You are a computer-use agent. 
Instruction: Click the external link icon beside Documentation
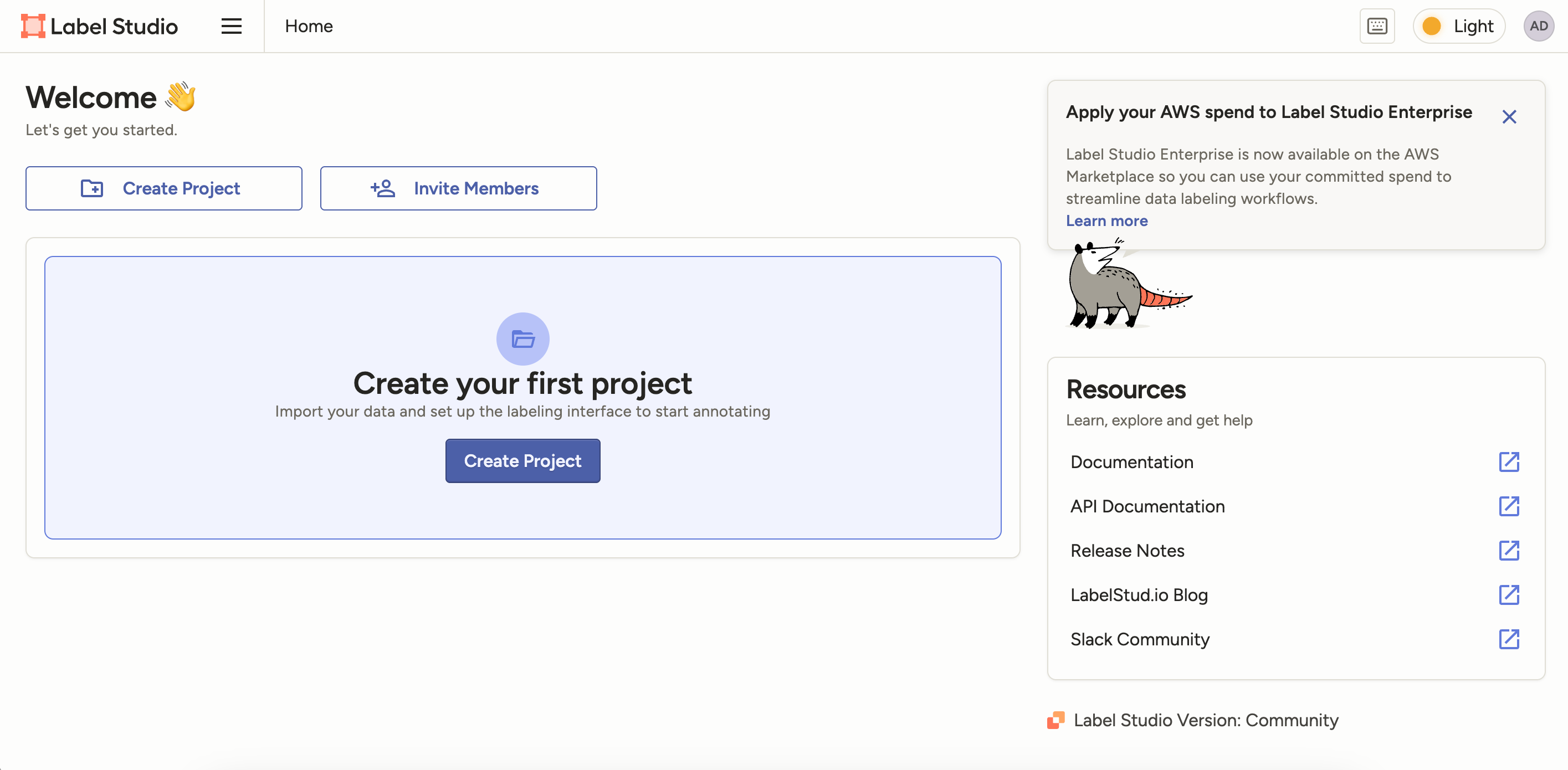[1509, 462]
